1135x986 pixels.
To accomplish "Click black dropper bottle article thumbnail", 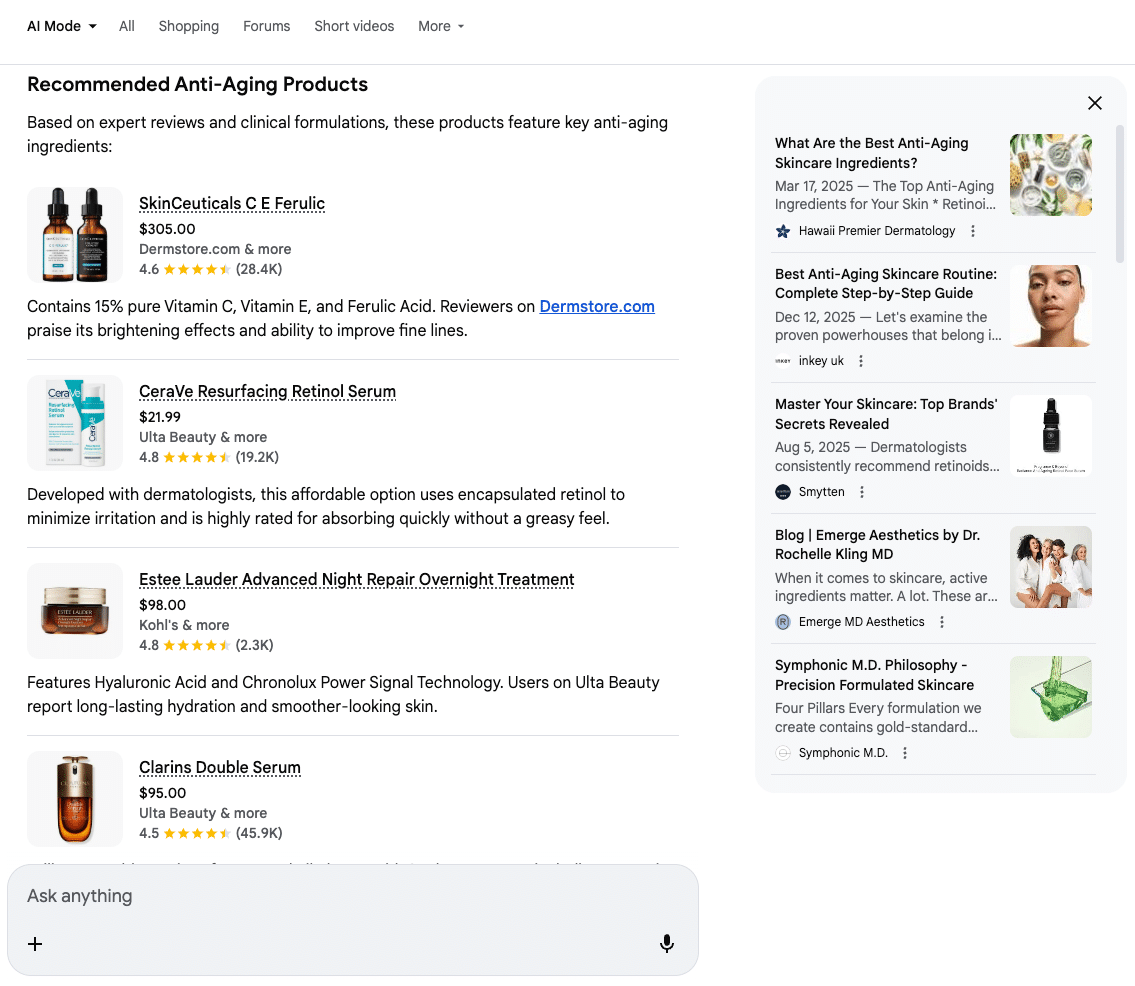I will 1050,436.
